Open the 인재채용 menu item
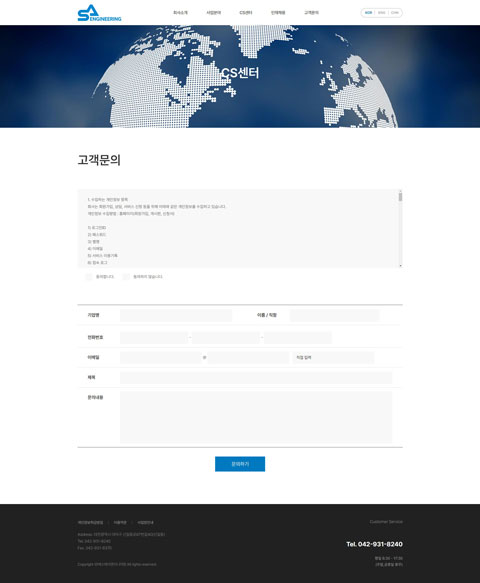This screenshot has height=583, width=480. point(278,13)
